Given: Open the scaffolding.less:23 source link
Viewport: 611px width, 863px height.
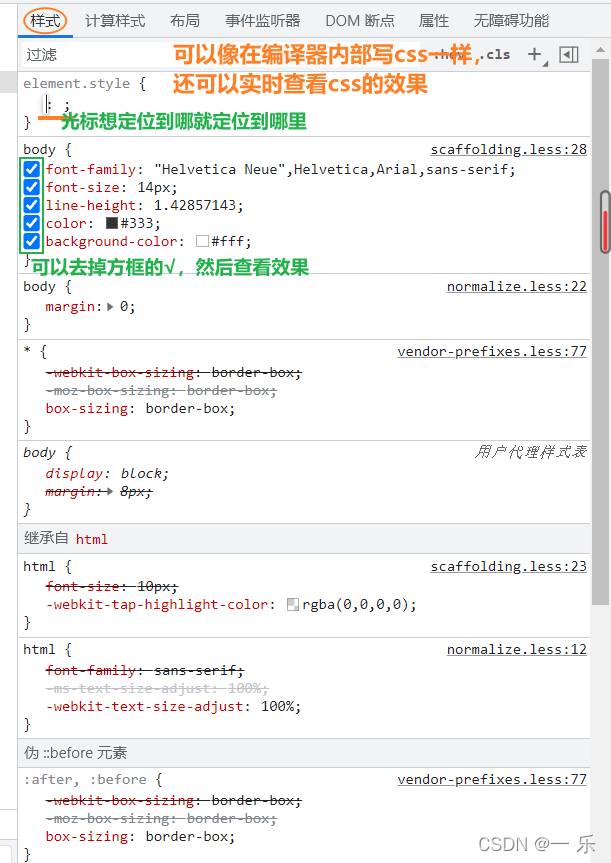Looking at the screenshot, I should point(509,567).
